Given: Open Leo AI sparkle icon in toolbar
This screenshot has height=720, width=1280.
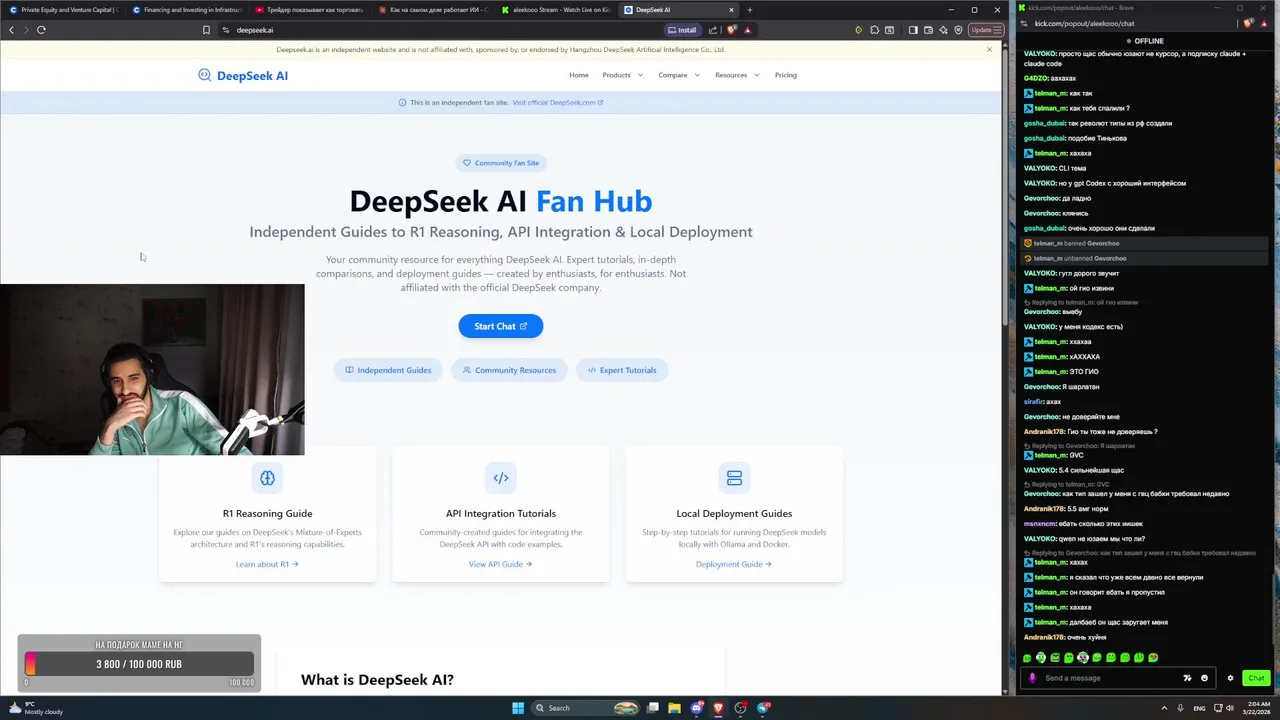Looking at the screenshot, I should click(x=943, y=30).
